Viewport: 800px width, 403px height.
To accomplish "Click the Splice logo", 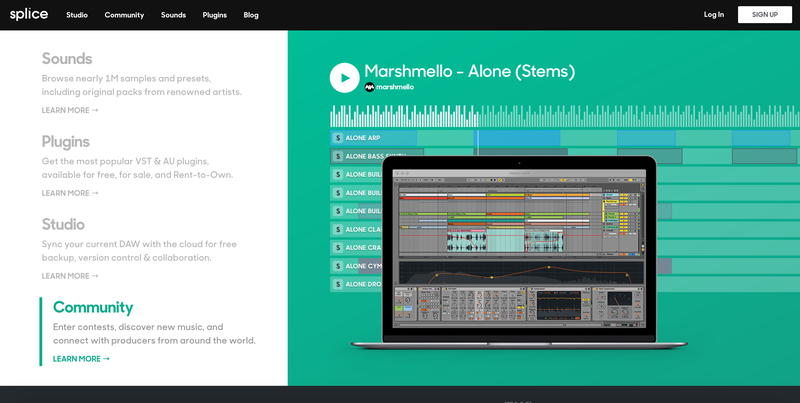I will (28, 15).
